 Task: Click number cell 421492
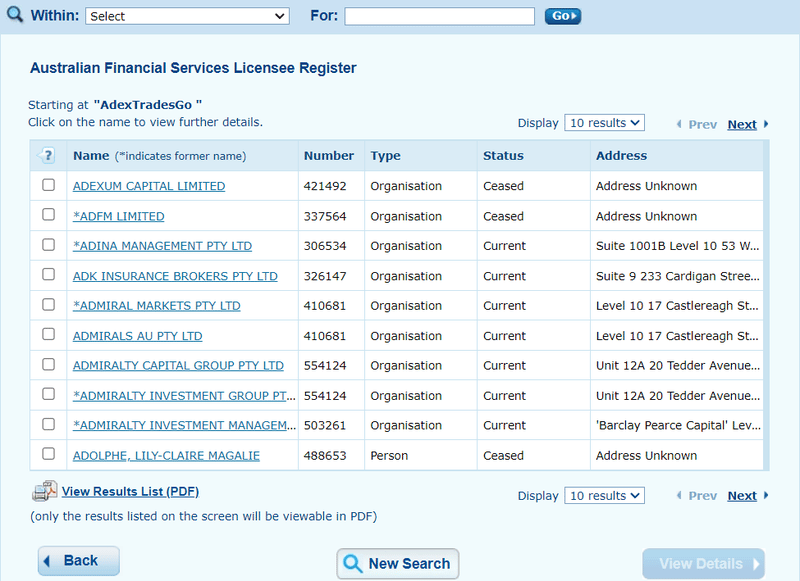point(325,186)
